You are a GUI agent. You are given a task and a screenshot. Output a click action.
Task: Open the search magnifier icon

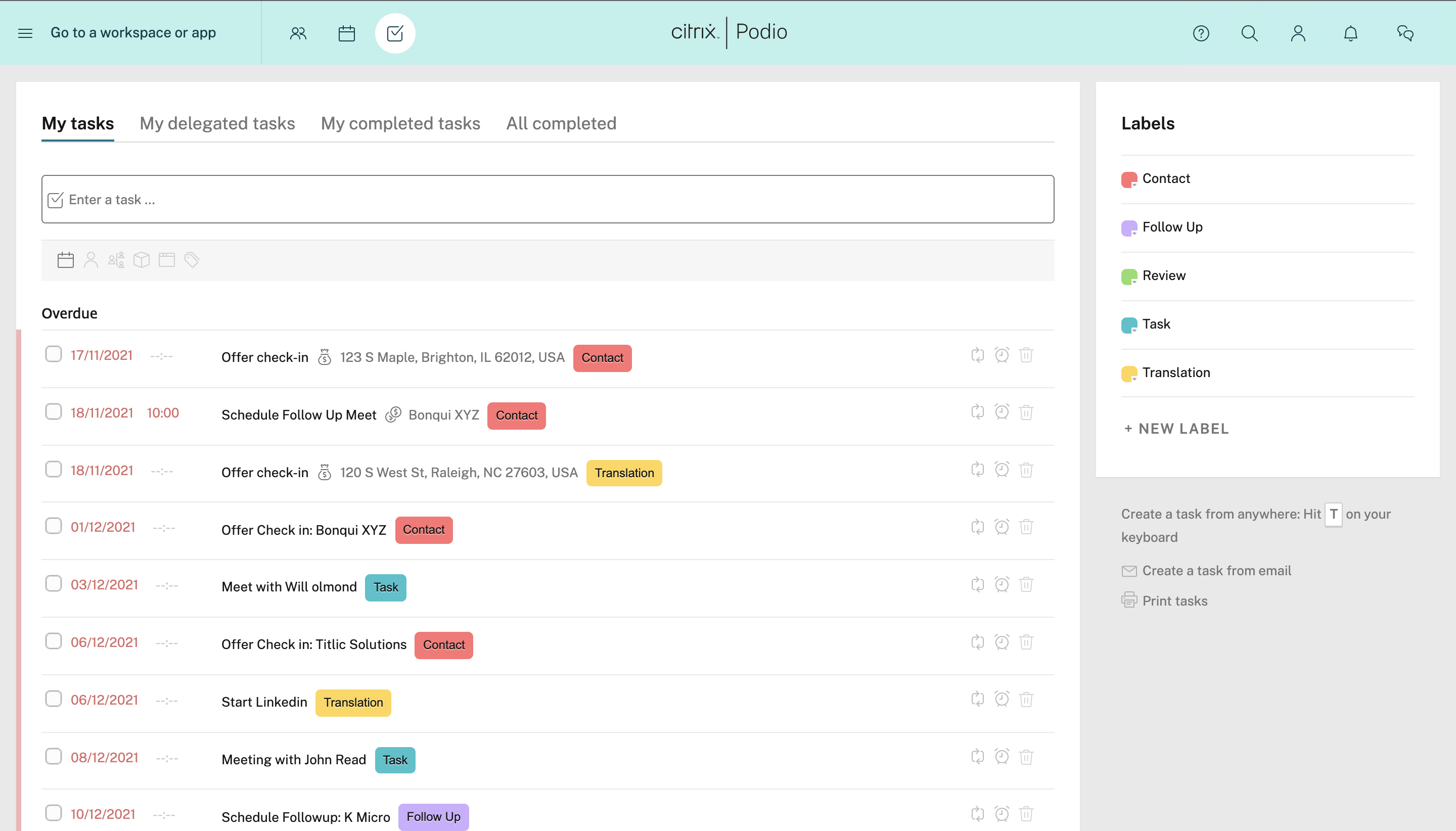click(1249, 33)
